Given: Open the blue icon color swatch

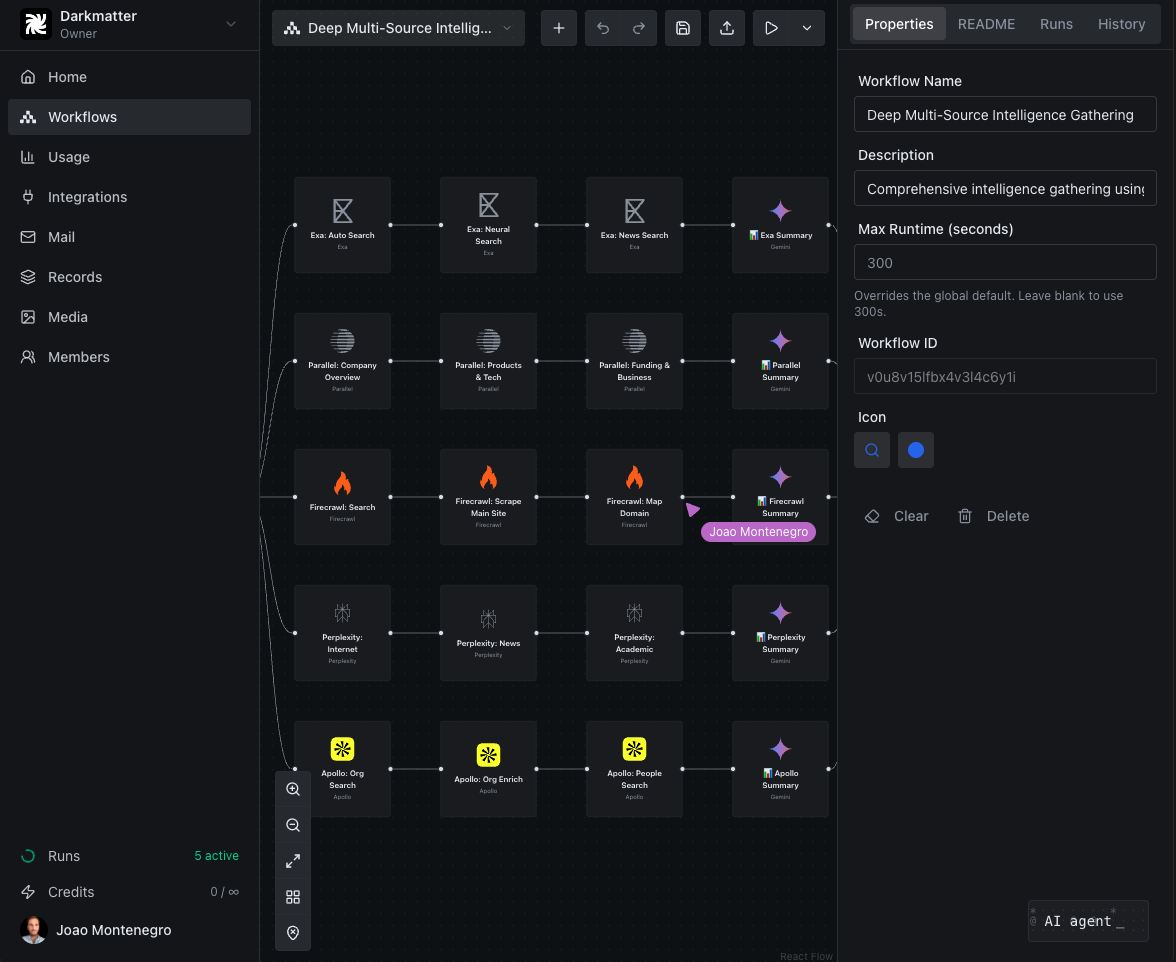Looking at the screenshot, I should (916, 450).
